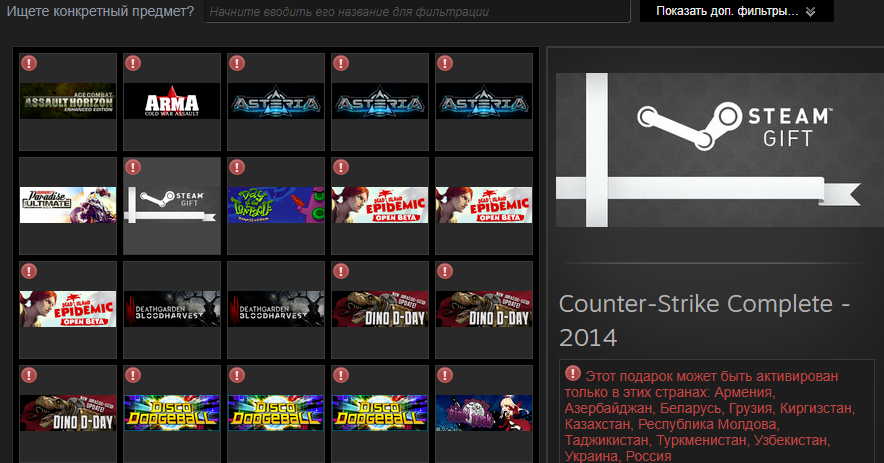This screenshot has width=884, height=463.
Task: Click the 'Counter-Strike Complete - 2014' title
Action: click(705, 320)
